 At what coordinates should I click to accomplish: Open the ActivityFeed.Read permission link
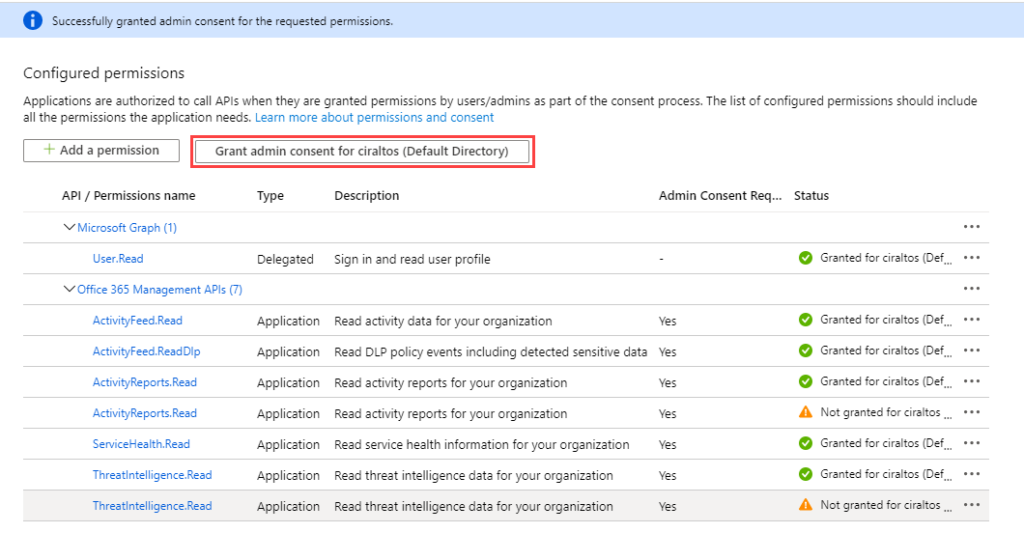[x=137, y=320]
